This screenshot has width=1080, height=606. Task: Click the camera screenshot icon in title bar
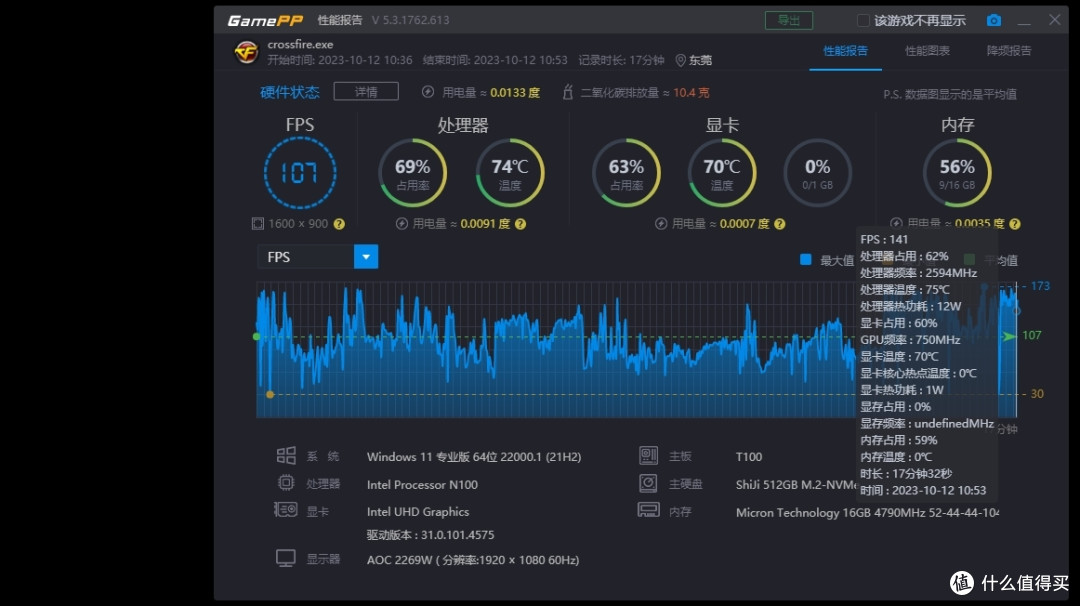pos(993,19)
